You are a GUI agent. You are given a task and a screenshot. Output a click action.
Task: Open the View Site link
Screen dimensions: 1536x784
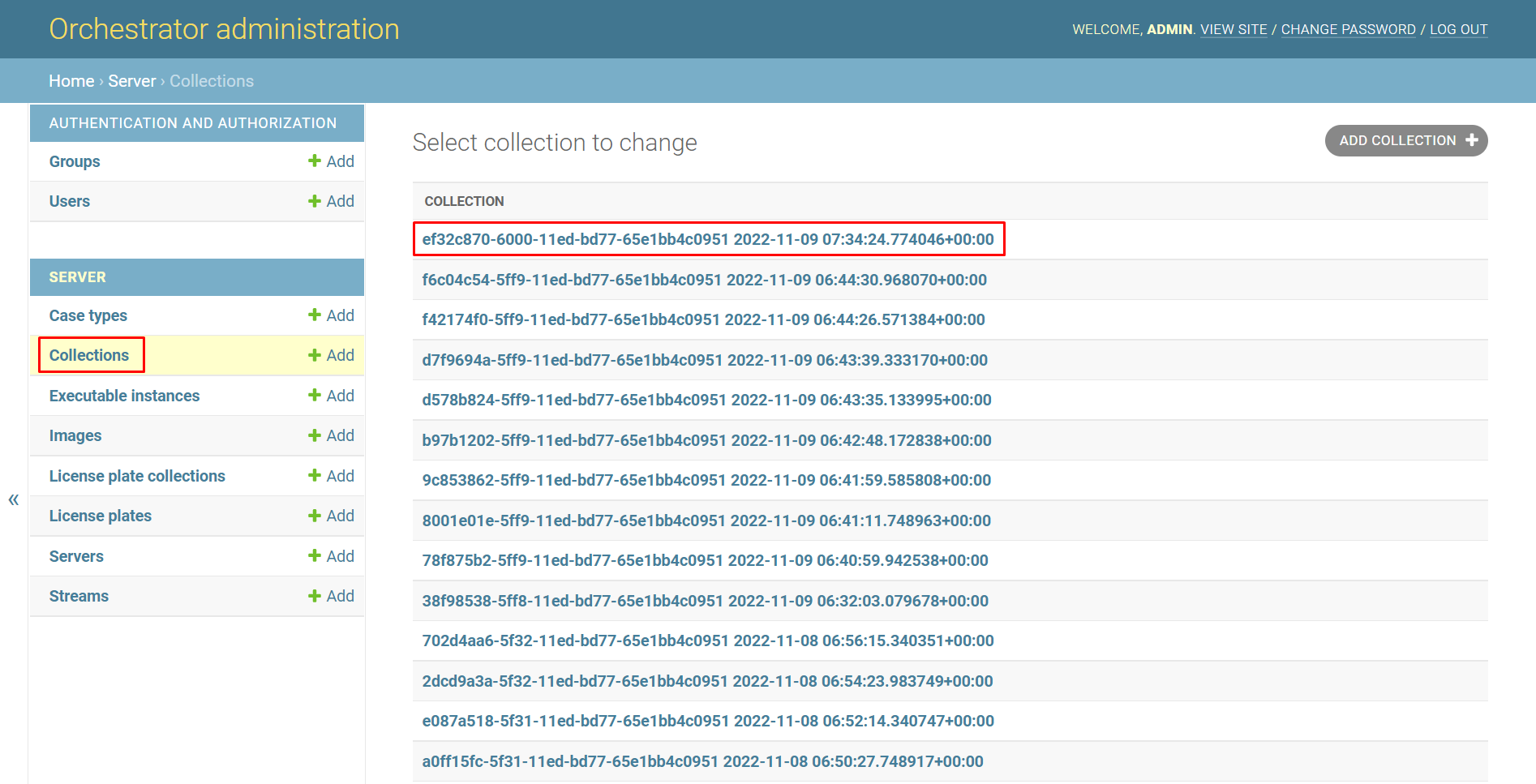(1233, 29)
